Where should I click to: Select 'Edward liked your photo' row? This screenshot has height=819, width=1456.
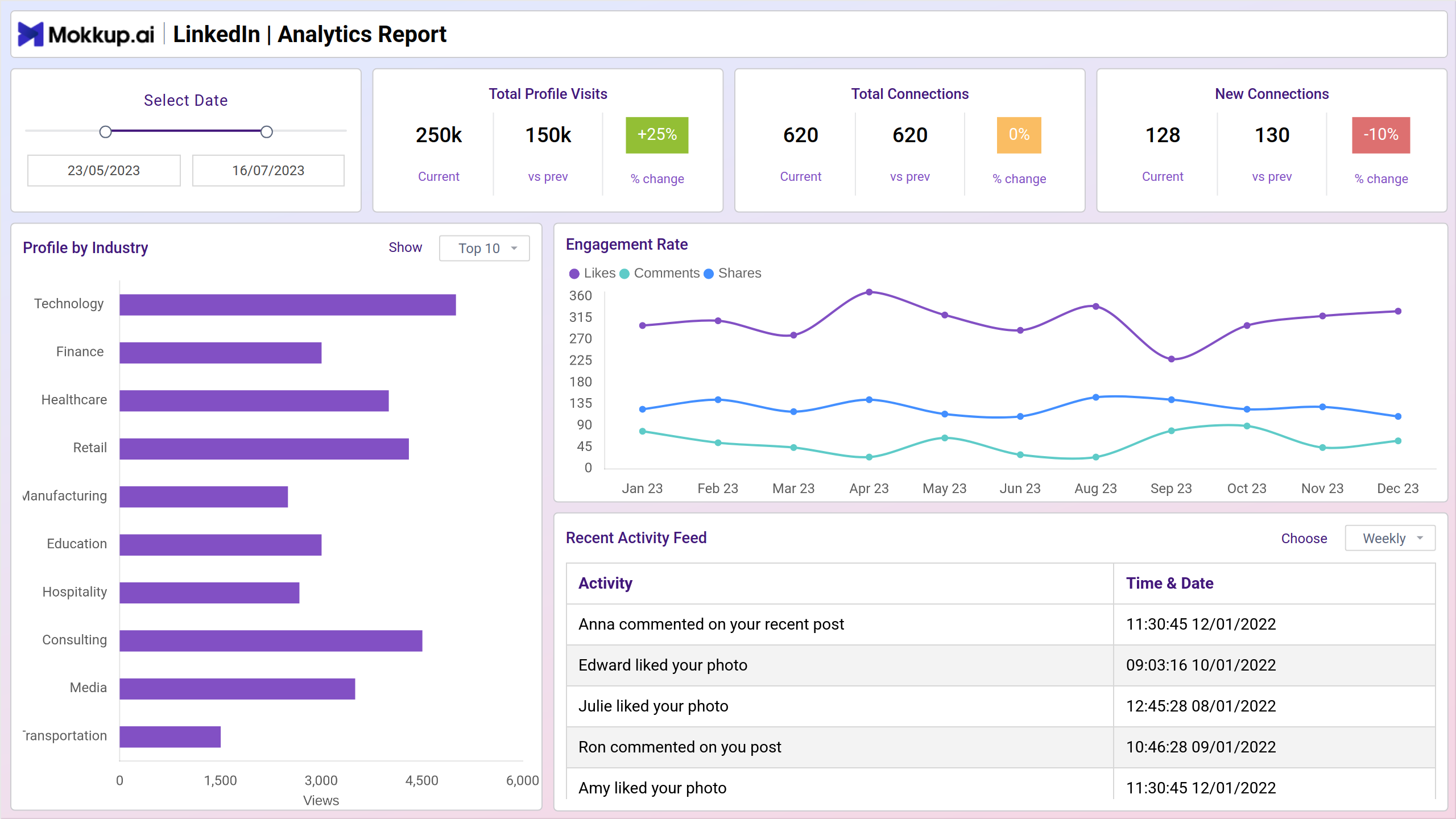(1001, 665)
